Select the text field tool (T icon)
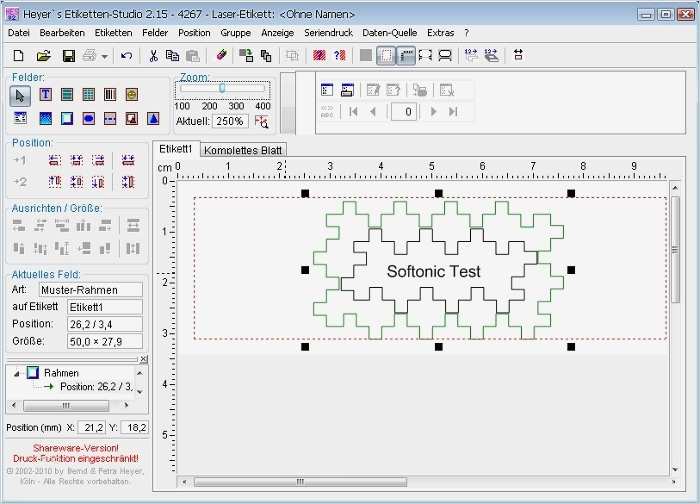The image size is (700, 504). click(45, 95)
